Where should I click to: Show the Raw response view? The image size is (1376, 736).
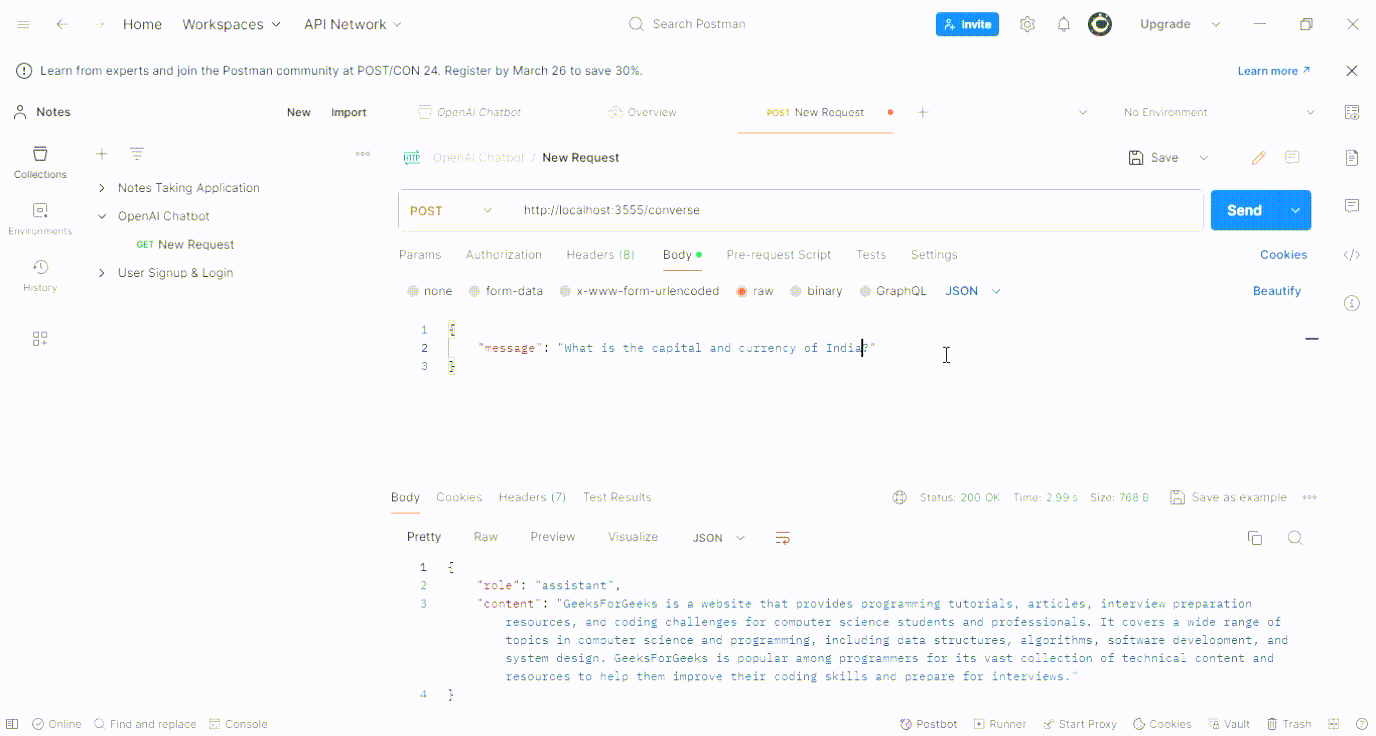point(486,537)
